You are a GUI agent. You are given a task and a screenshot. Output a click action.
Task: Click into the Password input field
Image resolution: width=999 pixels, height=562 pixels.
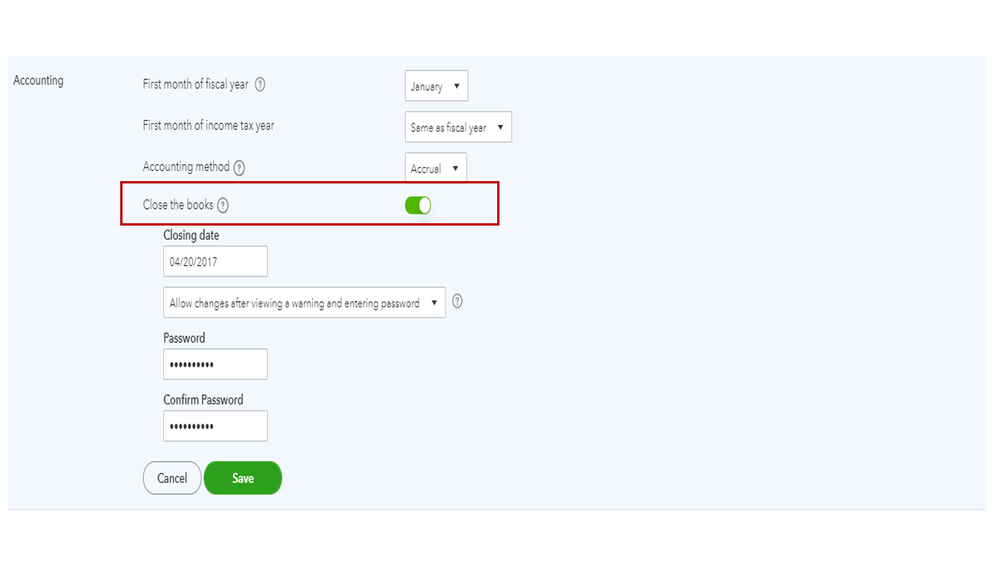pos(215,364)
